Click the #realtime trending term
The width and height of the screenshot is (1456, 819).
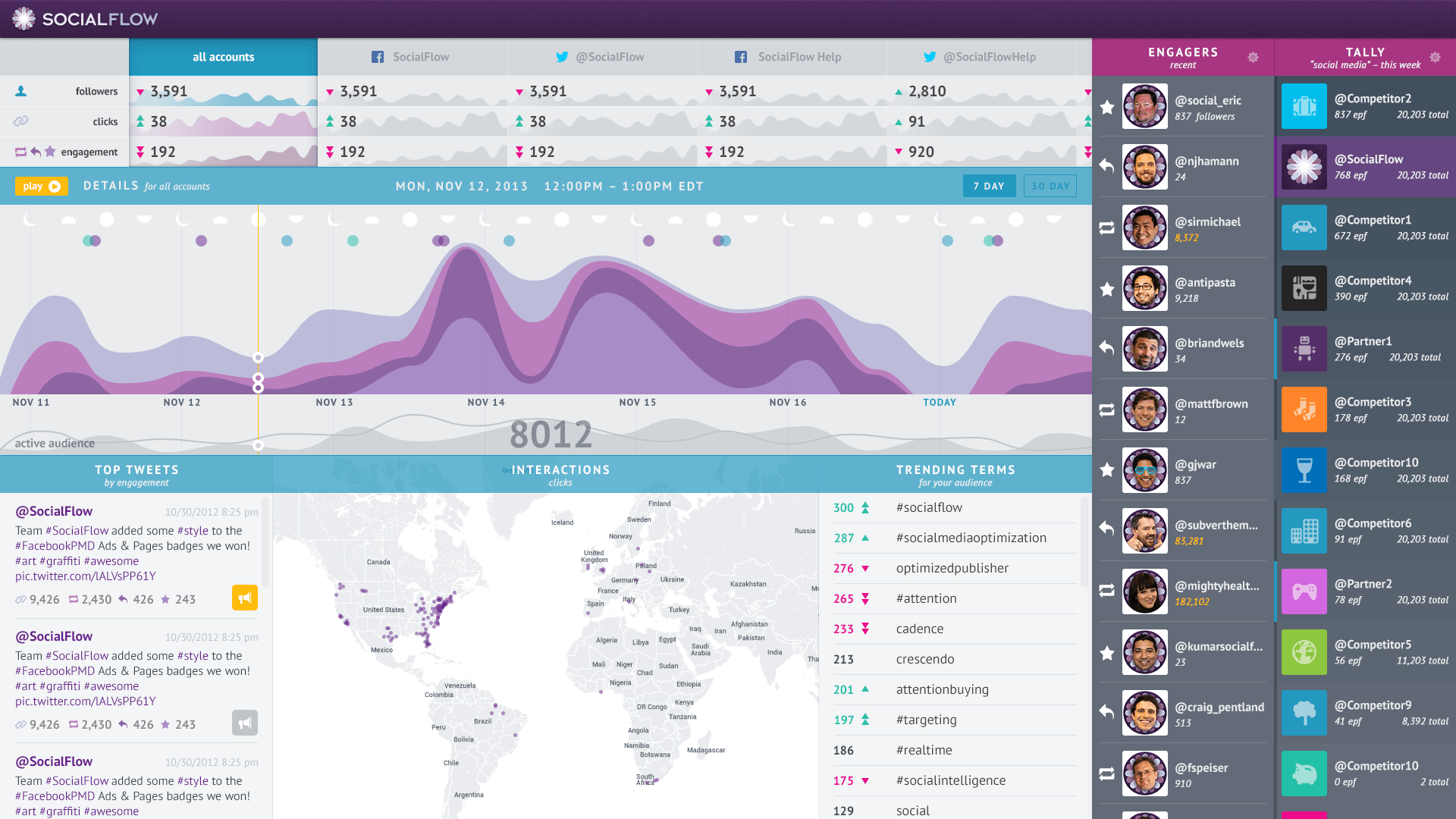pyautogui.click(x=924, y=750)
